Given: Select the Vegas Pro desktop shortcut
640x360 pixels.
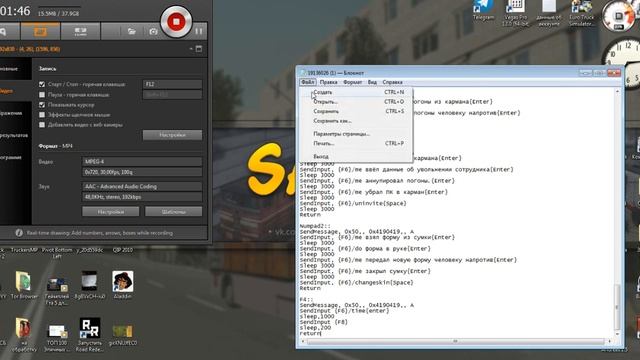Looking at the screenshot, I should click(x=516, y=13).
